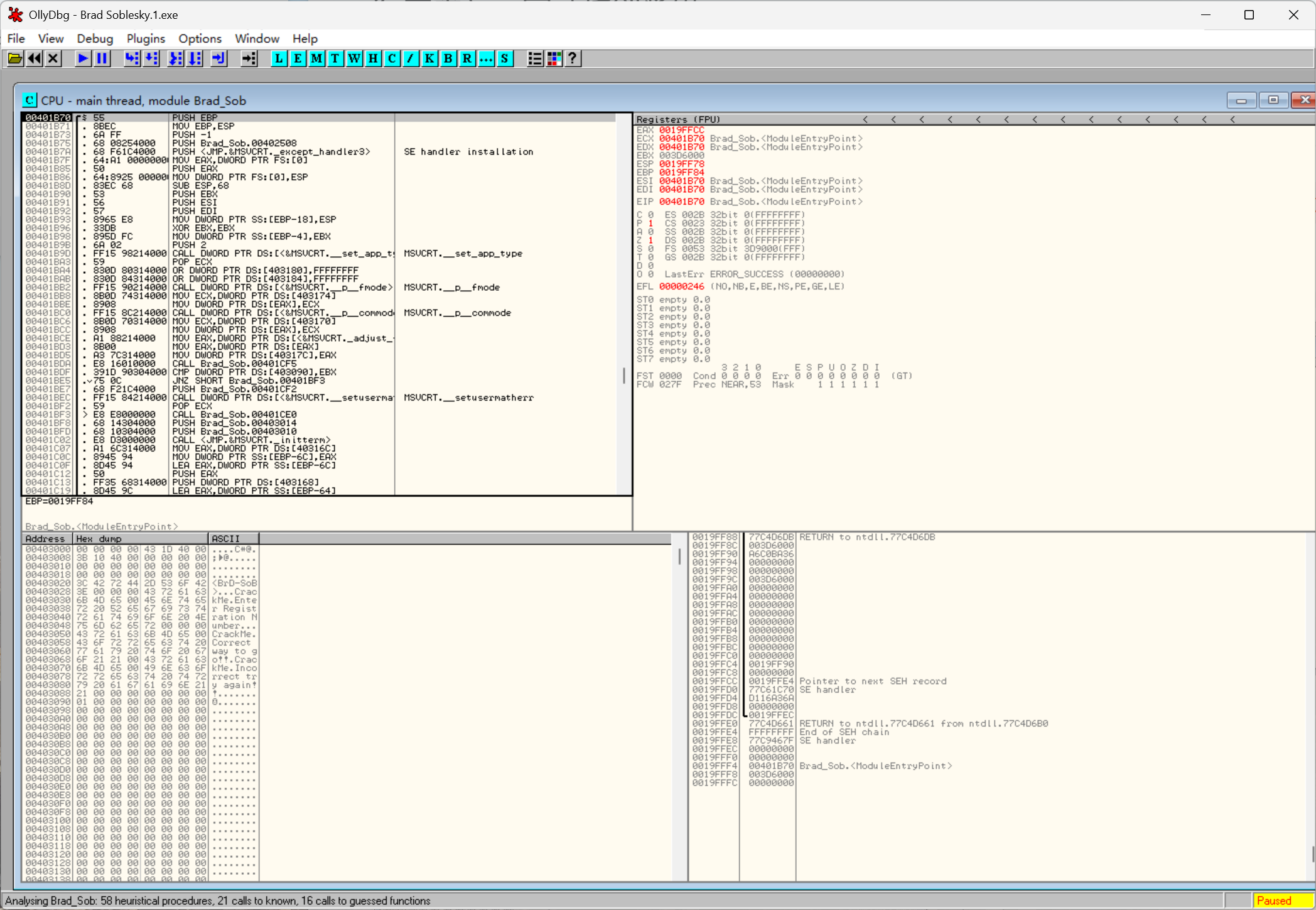Toggle the Z flag bit value
Viewport: 1316px width, 910px height.
[650, 241]
